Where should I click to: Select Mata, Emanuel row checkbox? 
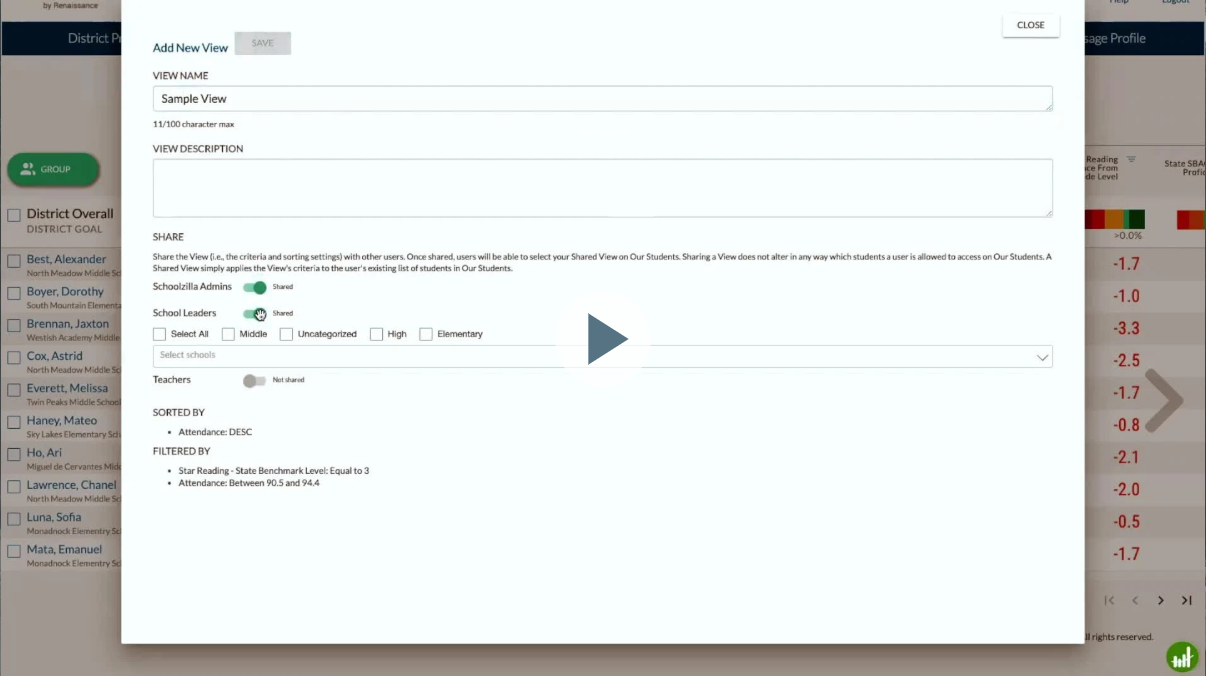(x=14, y=551)
